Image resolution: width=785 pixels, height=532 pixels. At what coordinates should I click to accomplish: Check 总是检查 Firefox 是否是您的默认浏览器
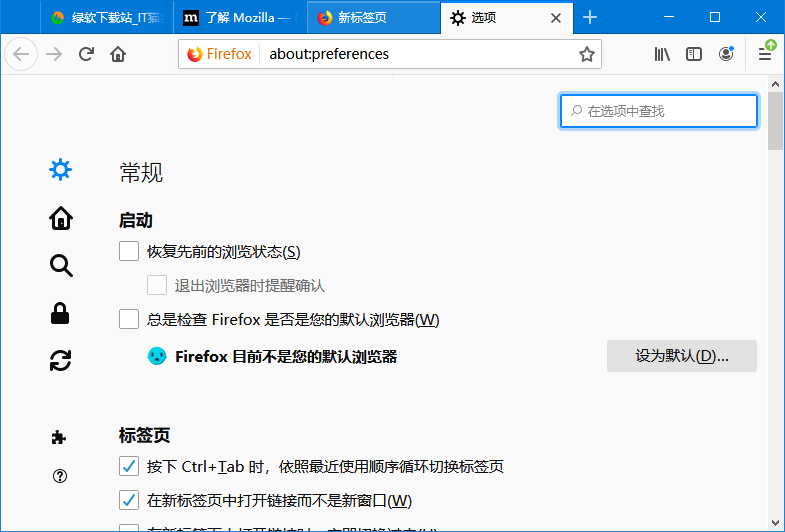click(x=129, y=319)
